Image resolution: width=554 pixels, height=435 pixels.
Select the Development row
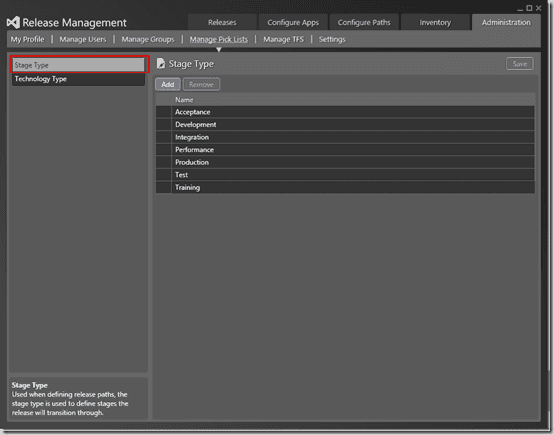pos(345,124)
